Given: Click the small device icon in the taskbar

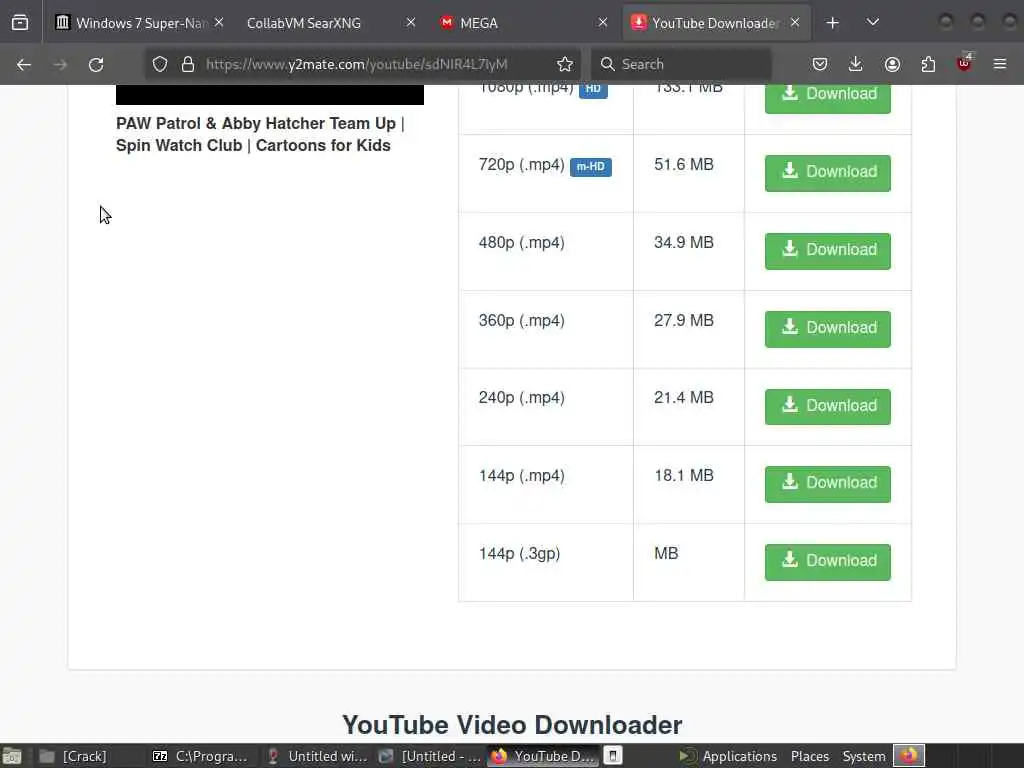Looking at the screenshot, I should [613, 756].
